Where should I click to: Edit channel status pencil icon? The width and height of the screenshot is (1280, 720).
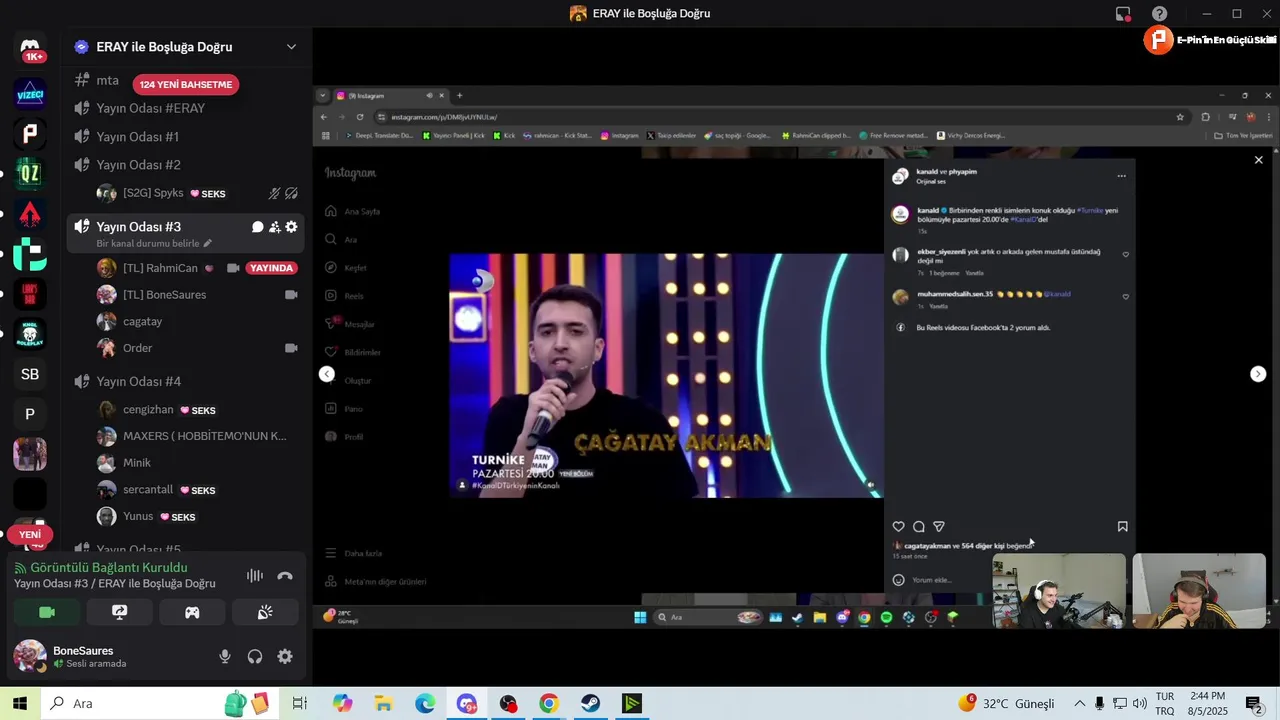click(208, 243)
